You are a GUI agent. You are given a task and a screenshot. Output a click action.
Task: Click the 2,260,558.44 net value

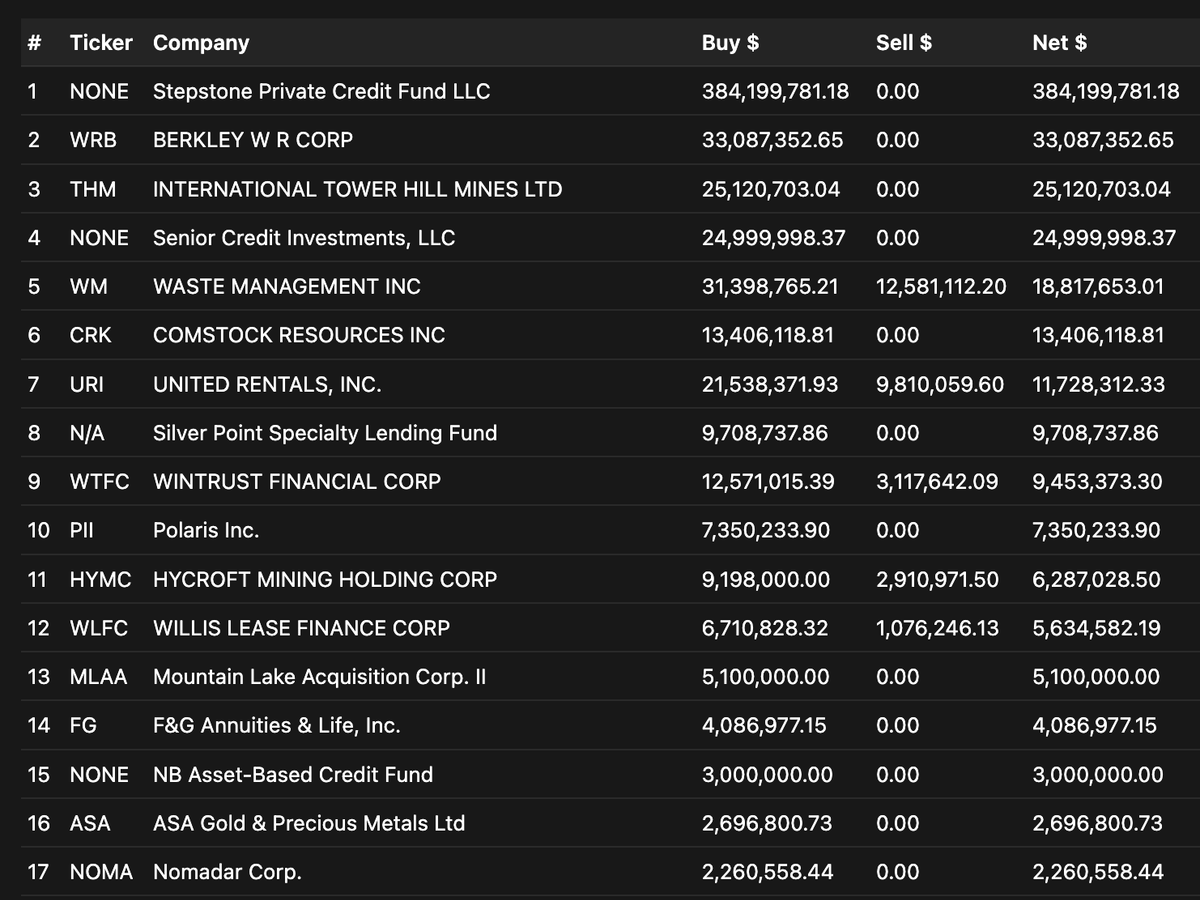(x=1098, y=872)
